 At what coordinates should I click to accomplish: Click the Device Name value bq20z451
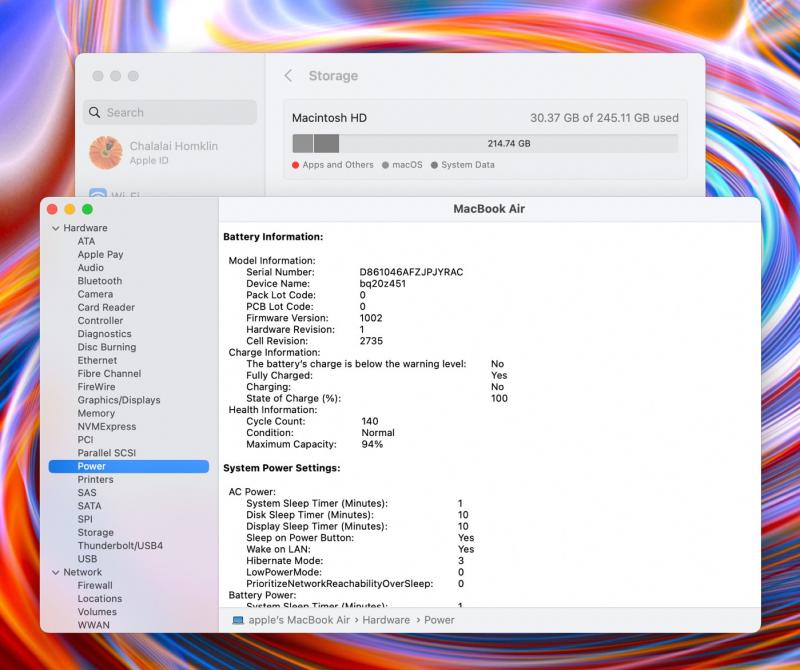click(383, 284)
